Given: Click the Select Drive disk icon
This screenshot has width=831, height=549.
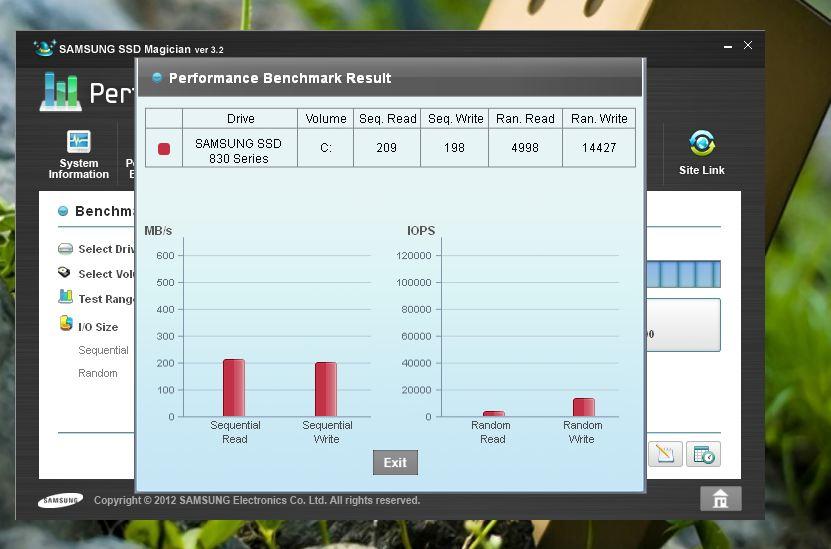Looking at the screenshot, I should (x=65, y=249).
